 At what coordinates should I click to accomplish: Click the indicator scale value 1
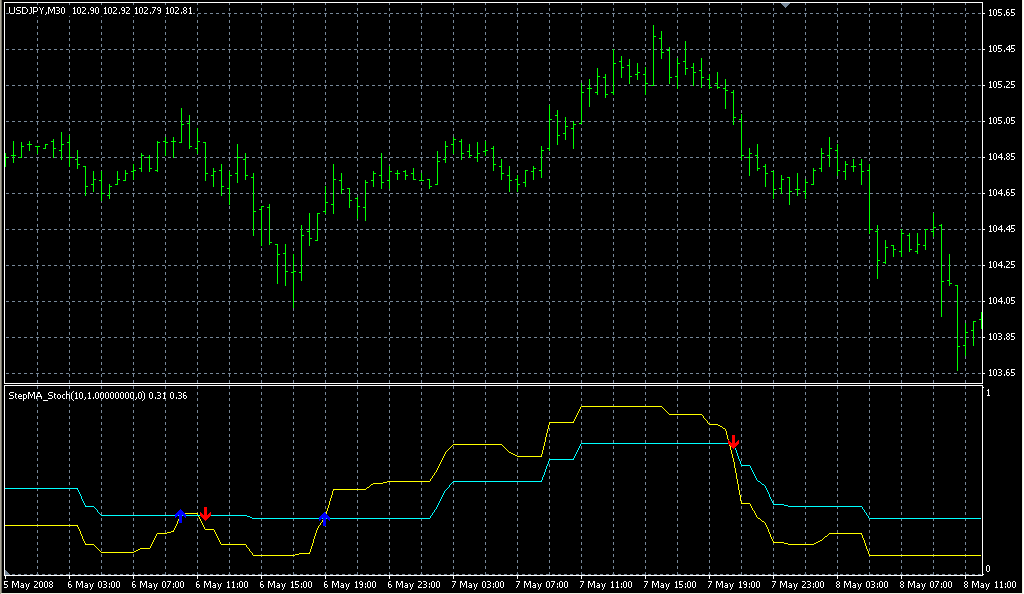click(989, 393)
